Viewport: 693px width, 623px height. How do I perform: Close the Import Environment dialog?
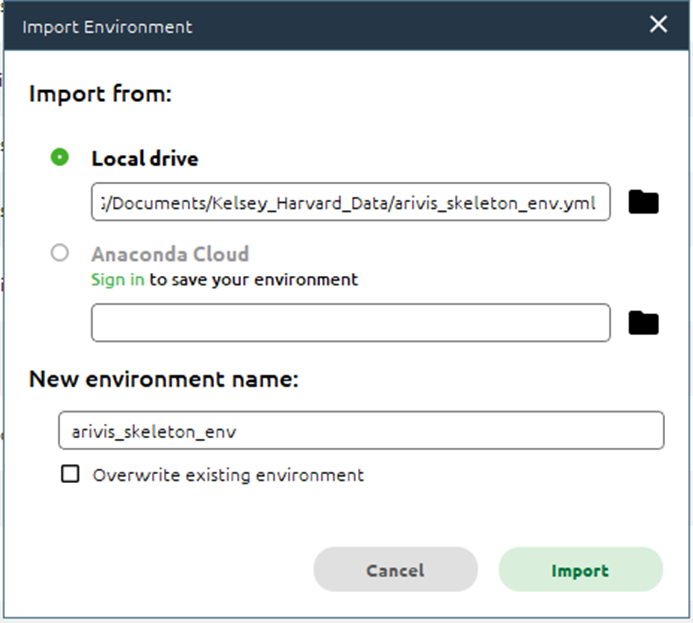click(658, 24)
